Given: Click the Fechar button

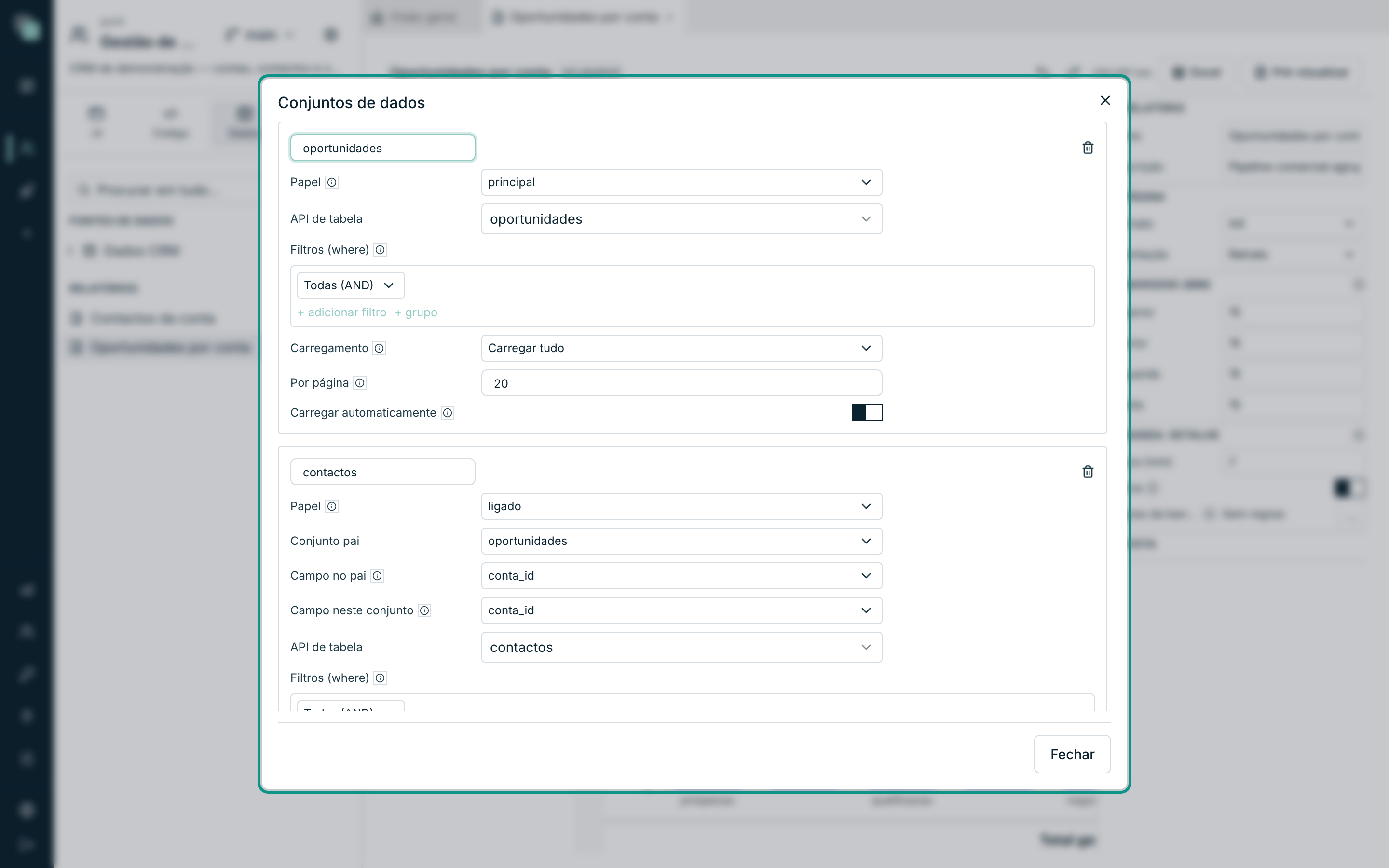Looking at the screenshot, I should click(x=1072, y=754).
